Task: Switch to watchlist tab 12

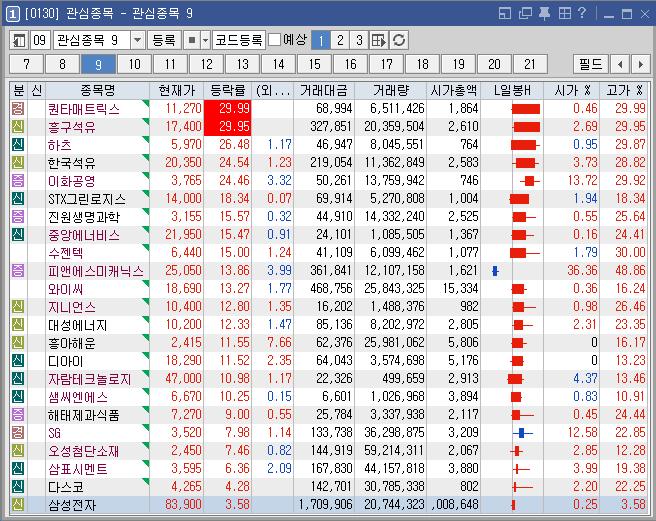Action: click(206, 64)
